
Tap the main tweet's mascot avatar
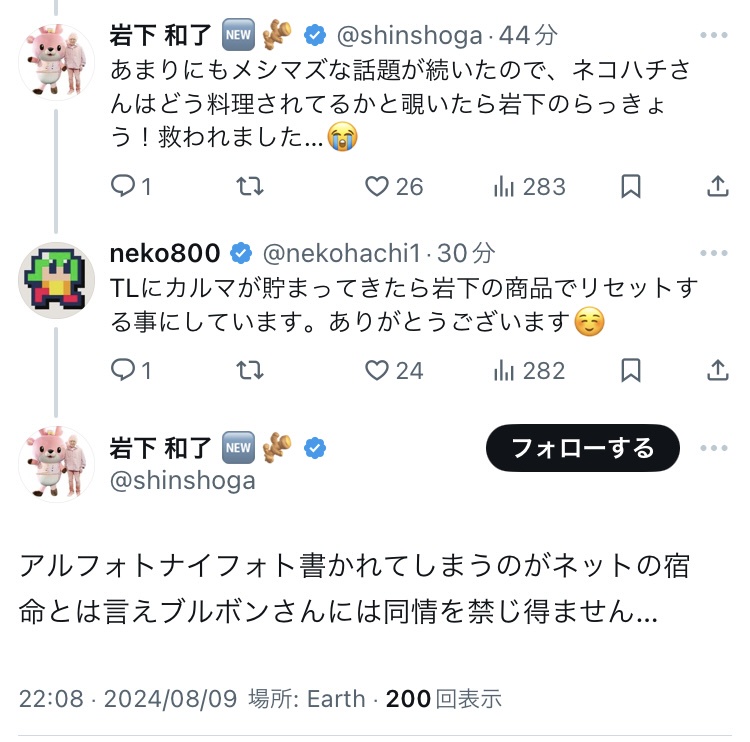57,463
